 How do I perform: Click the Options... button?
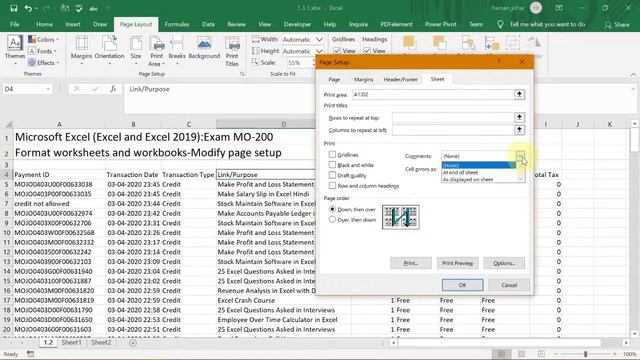click(504, 263)
